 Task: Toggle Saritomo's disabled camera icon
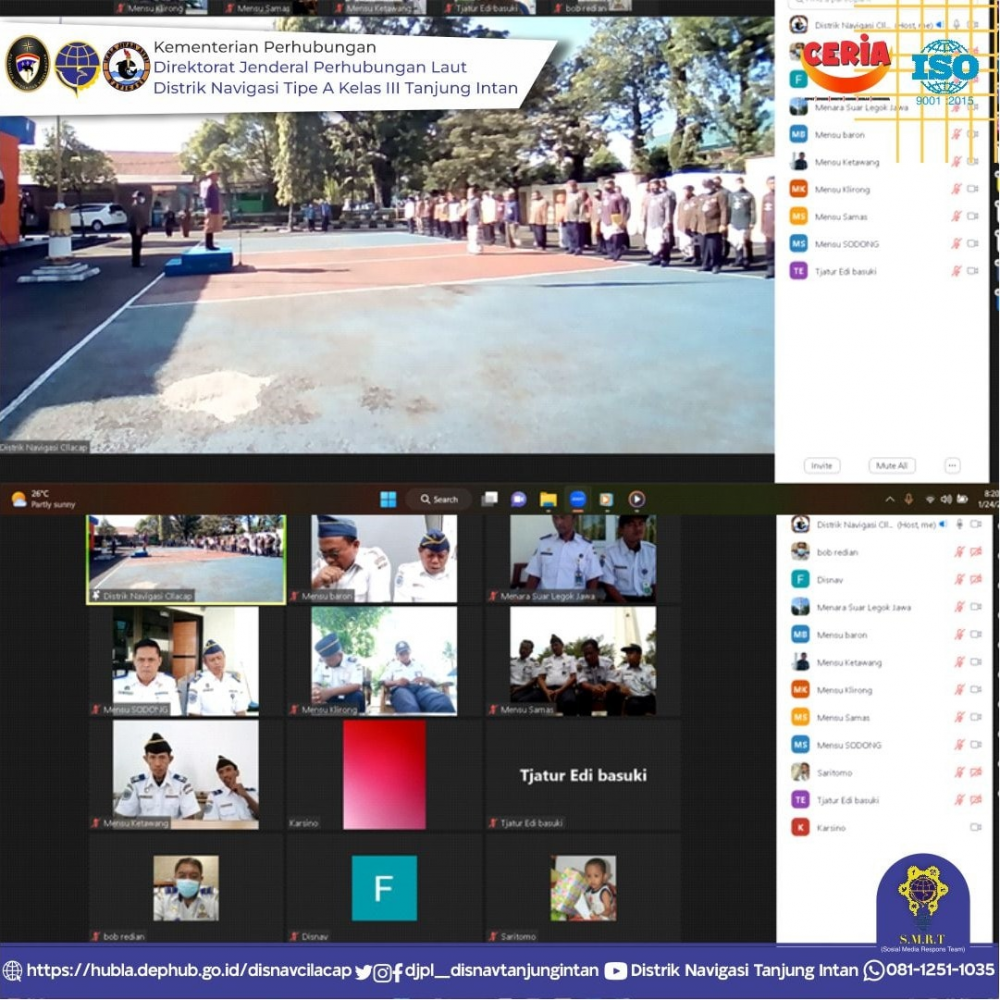pos(976,772)
